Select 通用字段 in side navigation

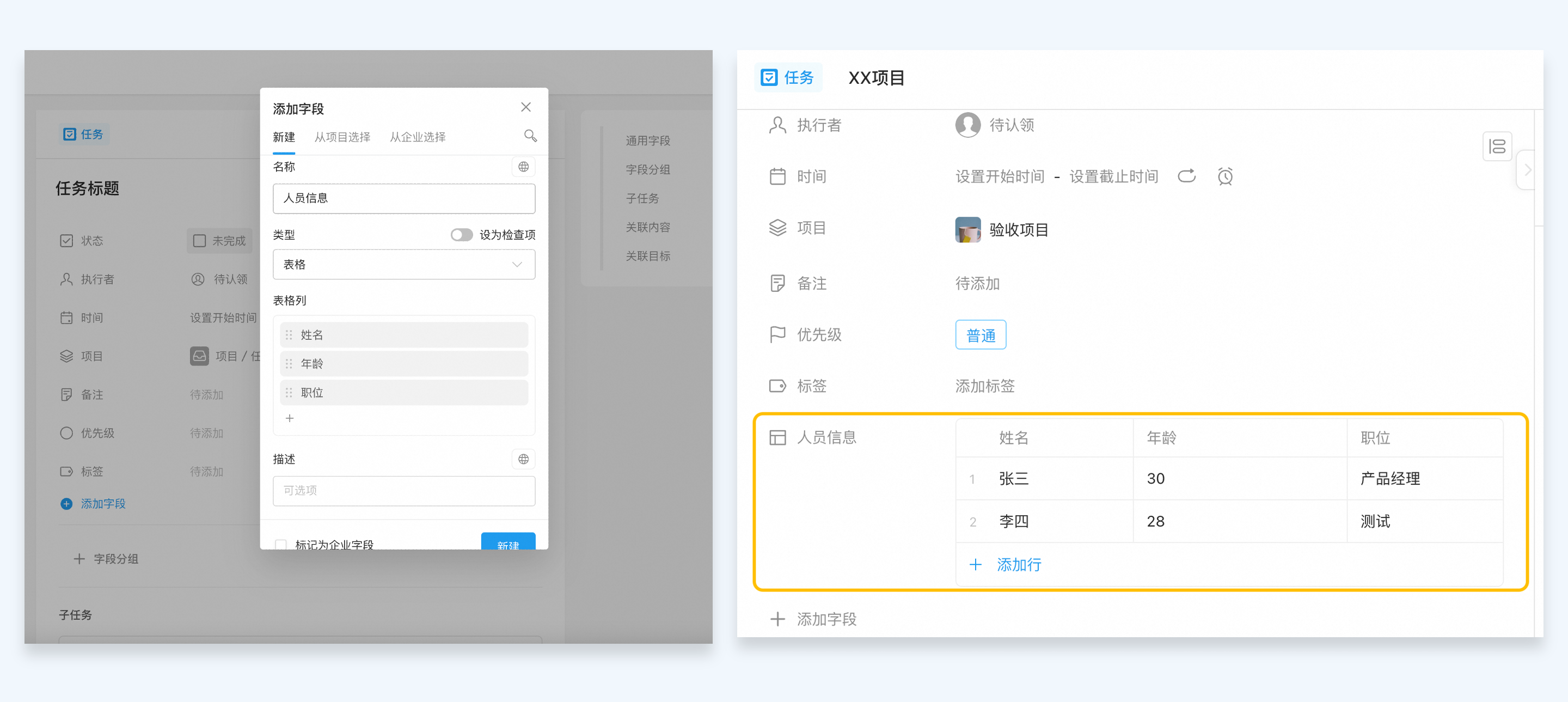point(648,141)
